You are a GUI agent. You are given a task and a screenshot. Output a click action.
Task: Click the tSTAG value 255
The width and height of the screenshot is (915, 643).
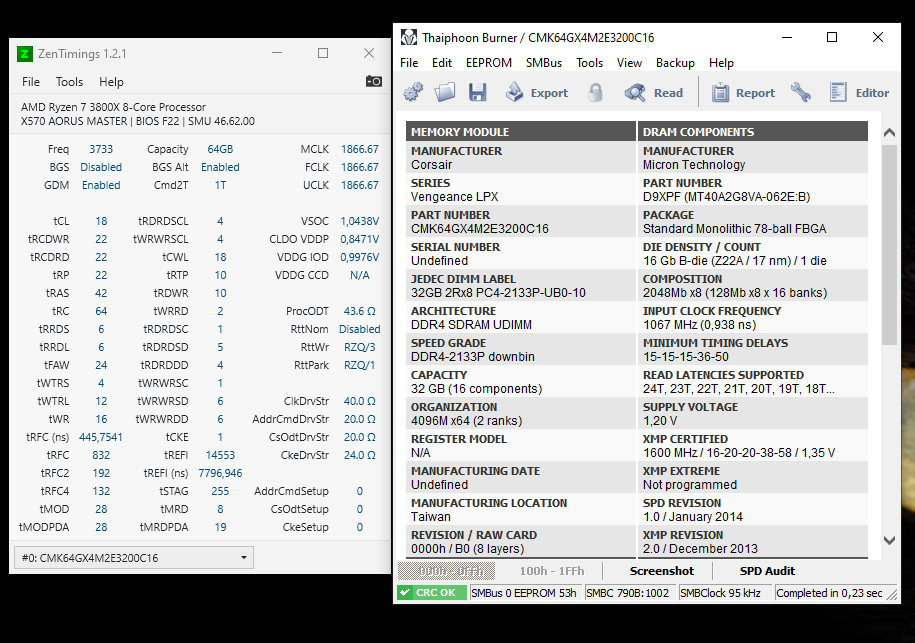220,491
